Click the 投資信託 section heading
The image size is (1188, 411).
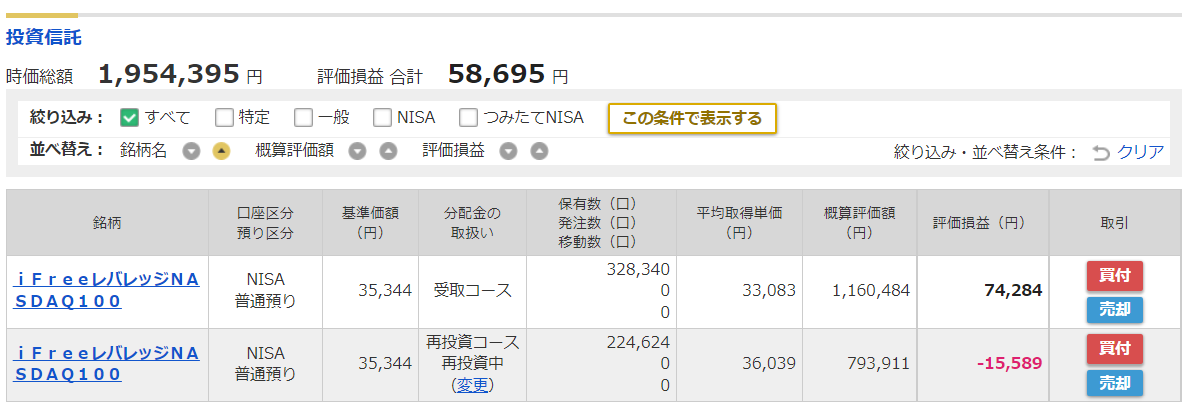(x=43, y=36)
